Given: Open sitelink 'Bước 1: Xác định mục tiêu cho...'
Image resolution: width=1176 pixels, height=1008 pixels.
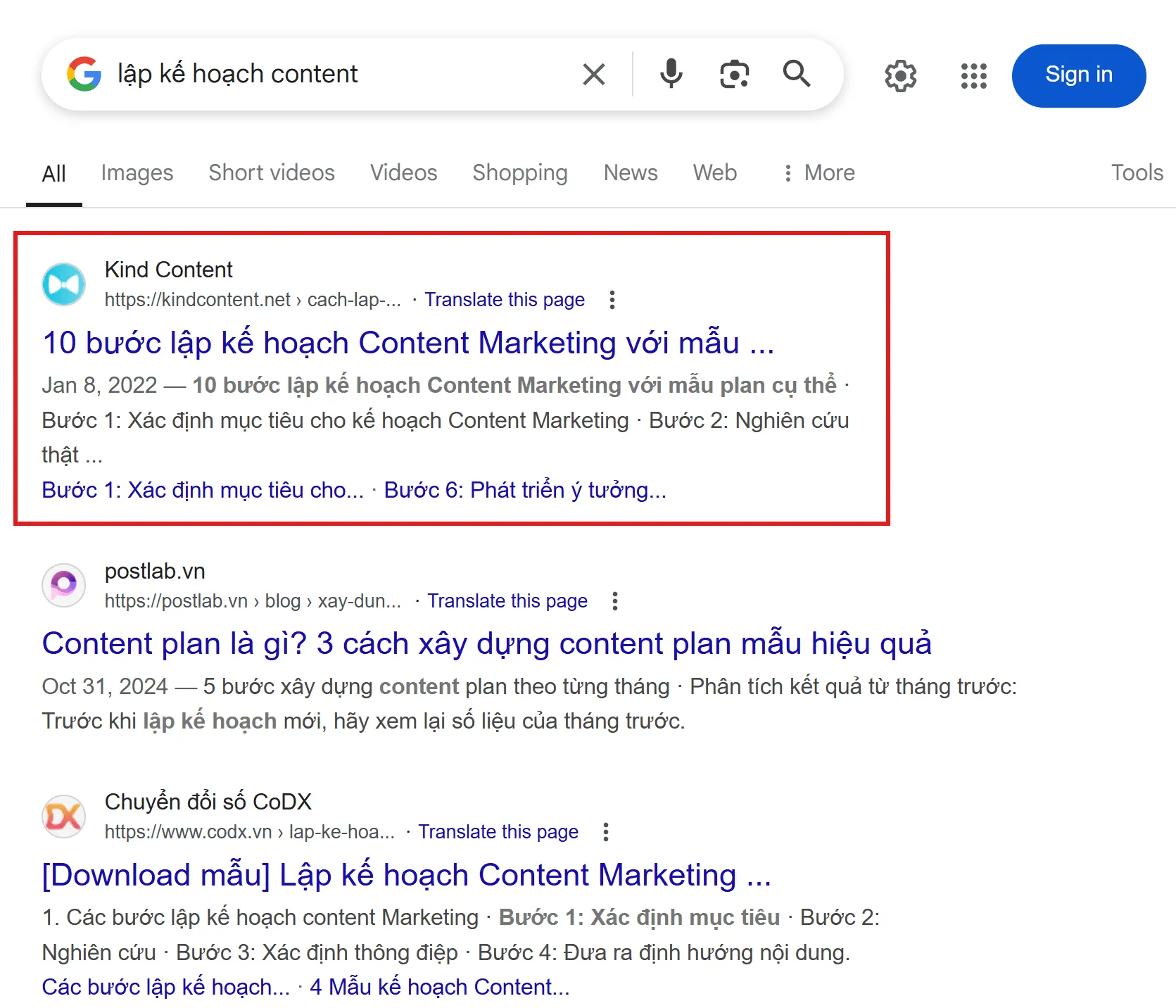Looking at the screenshot, I should point(203,490).
